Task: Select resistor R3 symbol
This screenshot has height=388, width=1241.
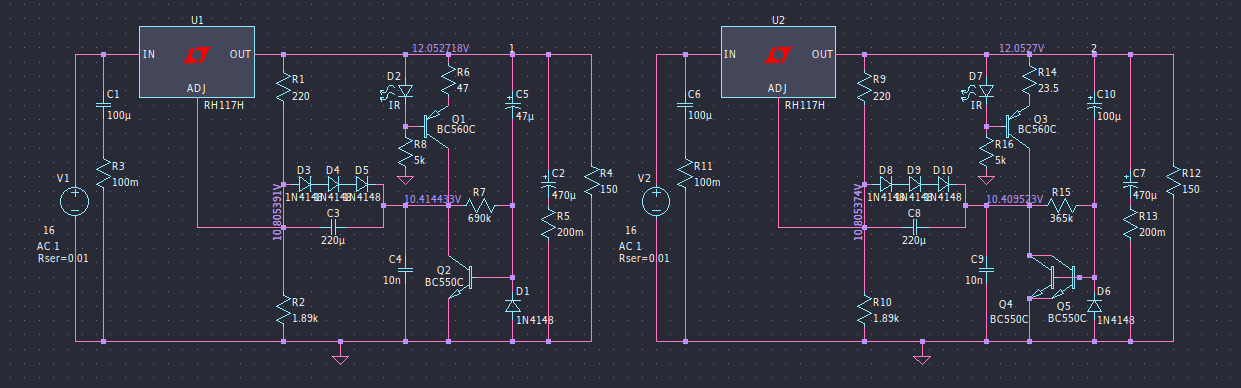Action: coord(104,174)
